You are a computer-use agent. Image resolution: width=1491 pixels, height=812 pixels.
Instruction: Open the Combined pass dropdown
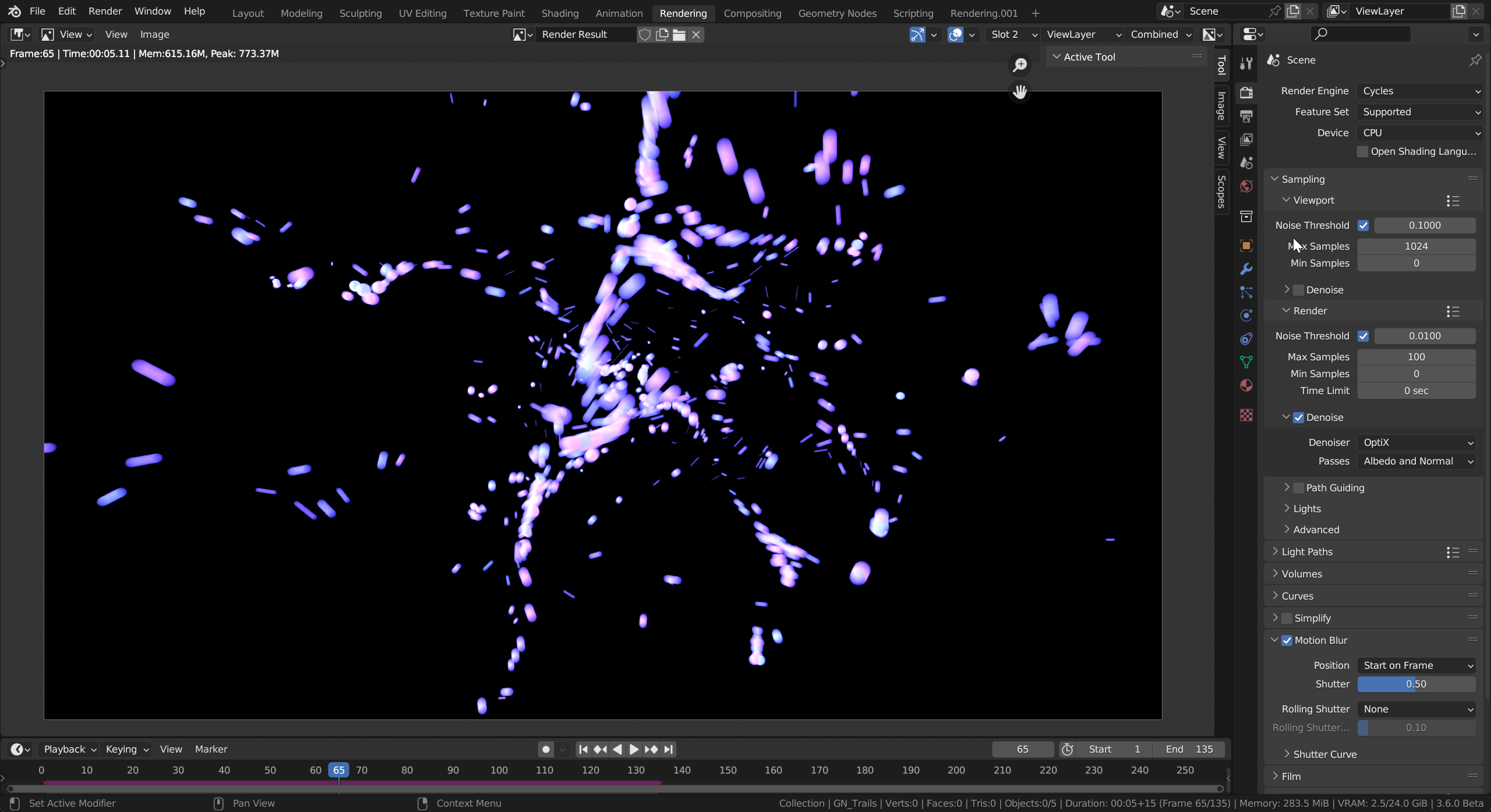(1161, 35)
